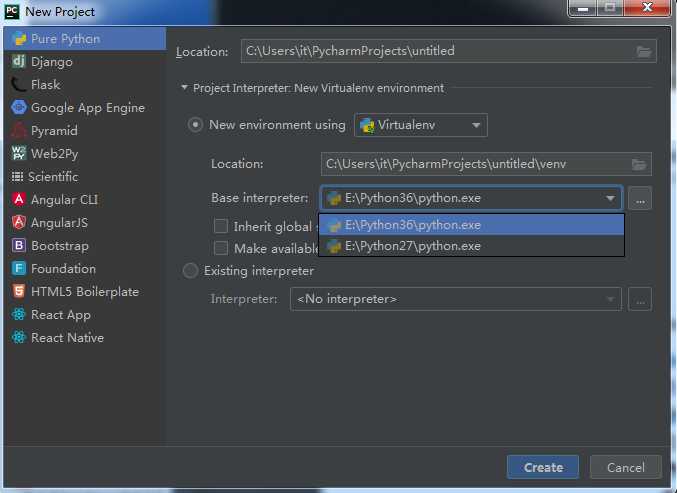Choose the Flask icon in sidebar
The image size is (677, 493).
pos(19,85)
